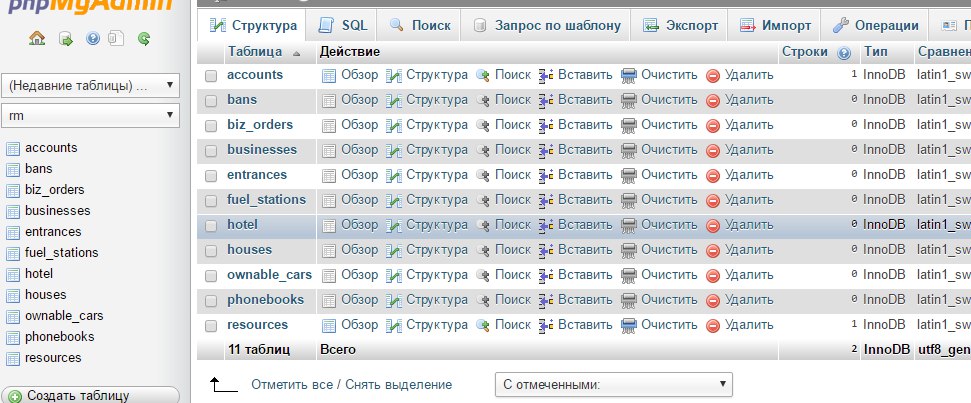
Task: Click delete icon in hotel row
Action: coord(713,225)
